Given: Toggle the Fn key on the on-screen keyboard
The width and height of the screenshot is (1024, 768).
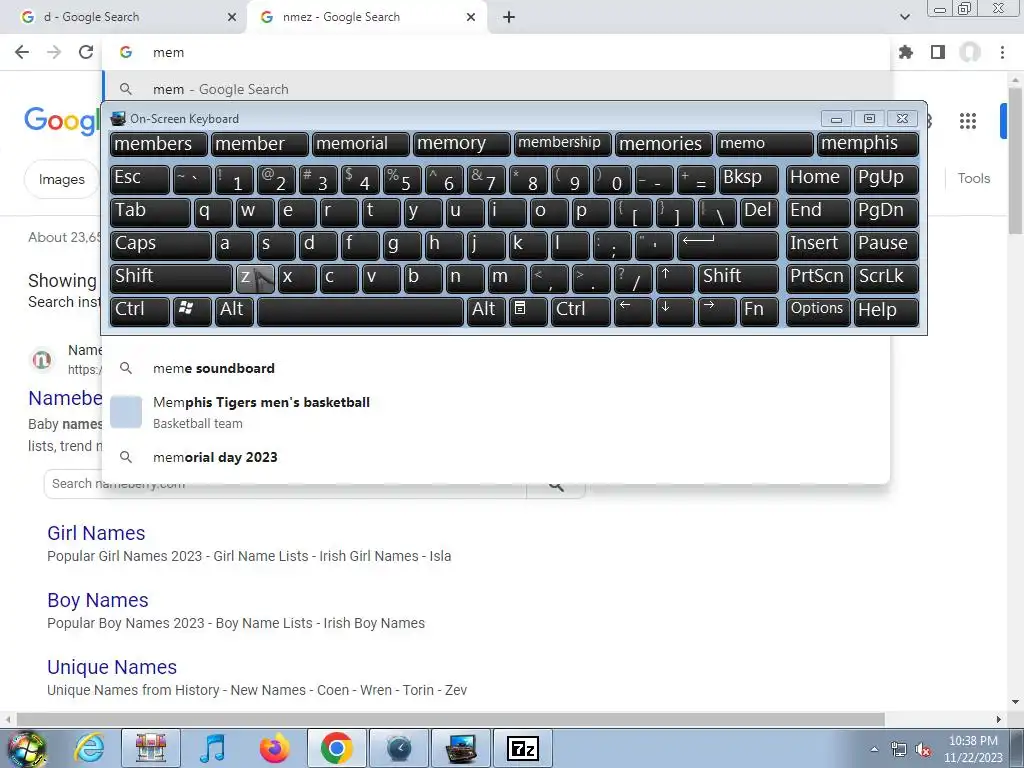Looking at the screenshot, I should (x=759, y=312).
